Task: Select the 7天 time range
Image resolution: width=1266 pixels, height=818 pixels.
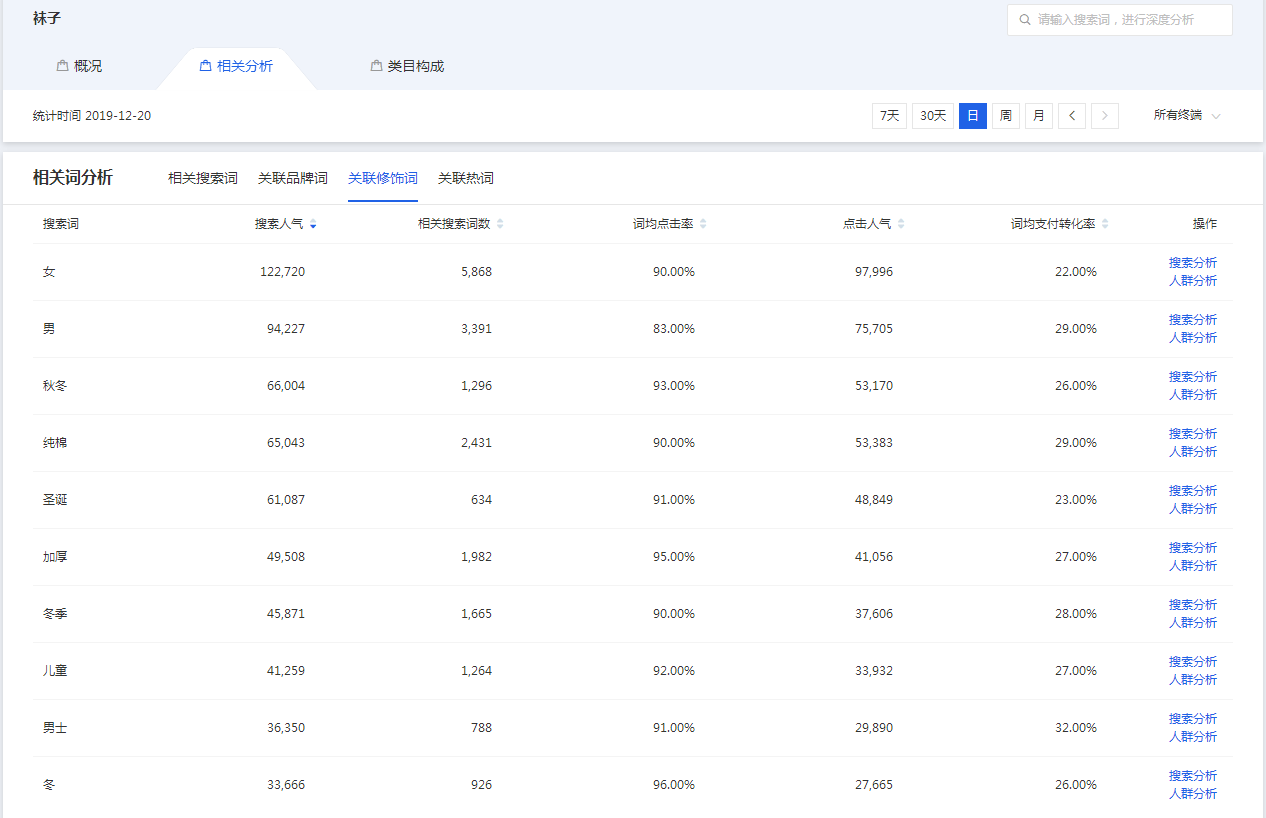Action: [890, 116]
